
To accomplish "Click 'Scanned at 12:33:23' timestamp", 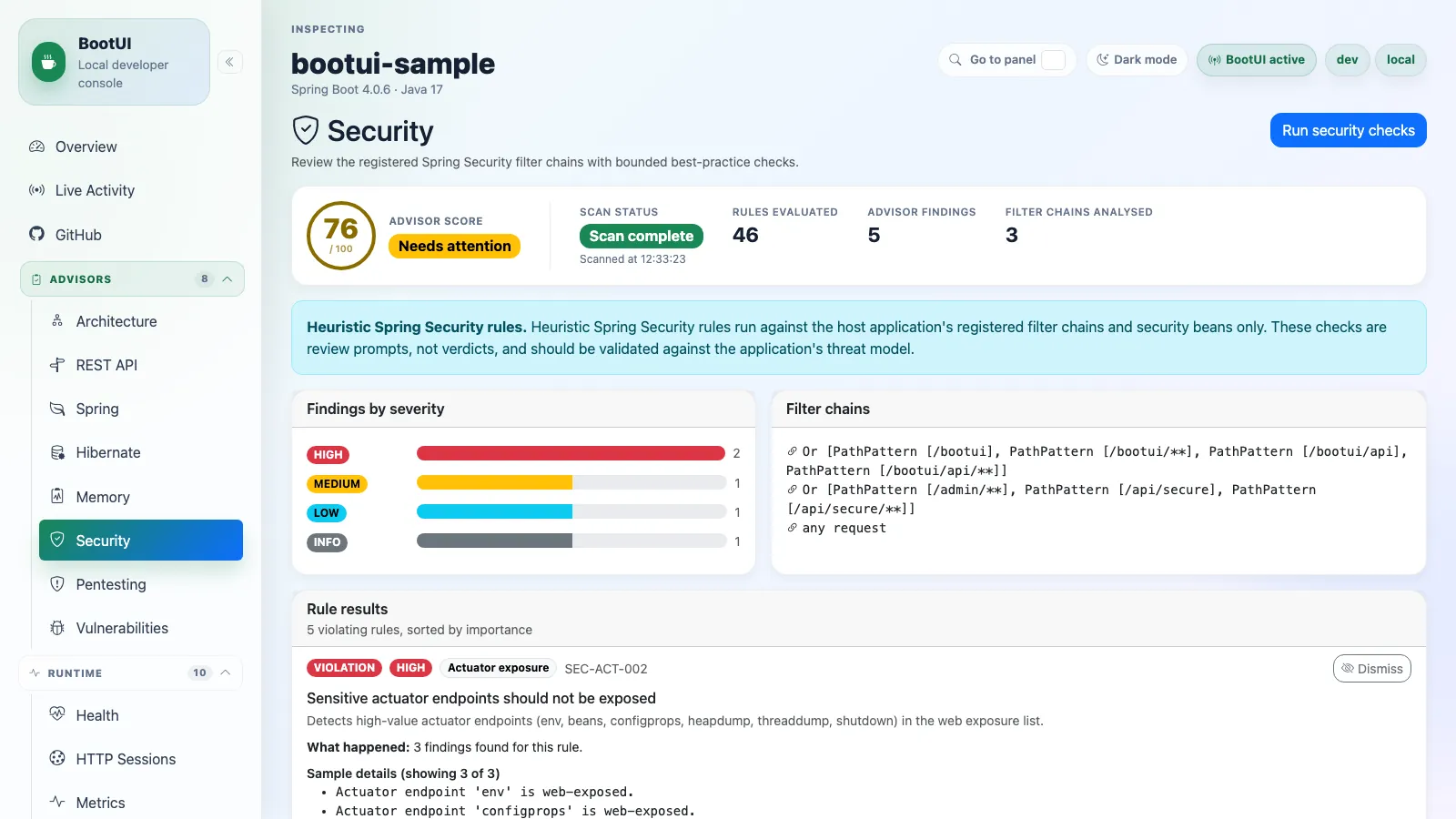I will (632, 259).
